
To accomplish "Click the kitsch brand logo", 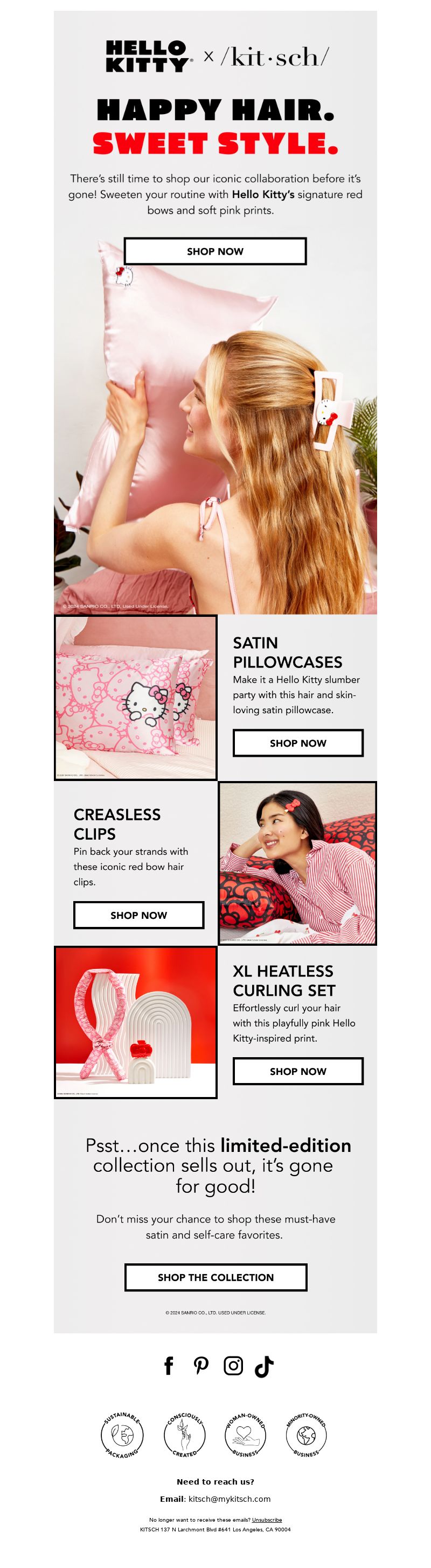I will tap(275, 57).
